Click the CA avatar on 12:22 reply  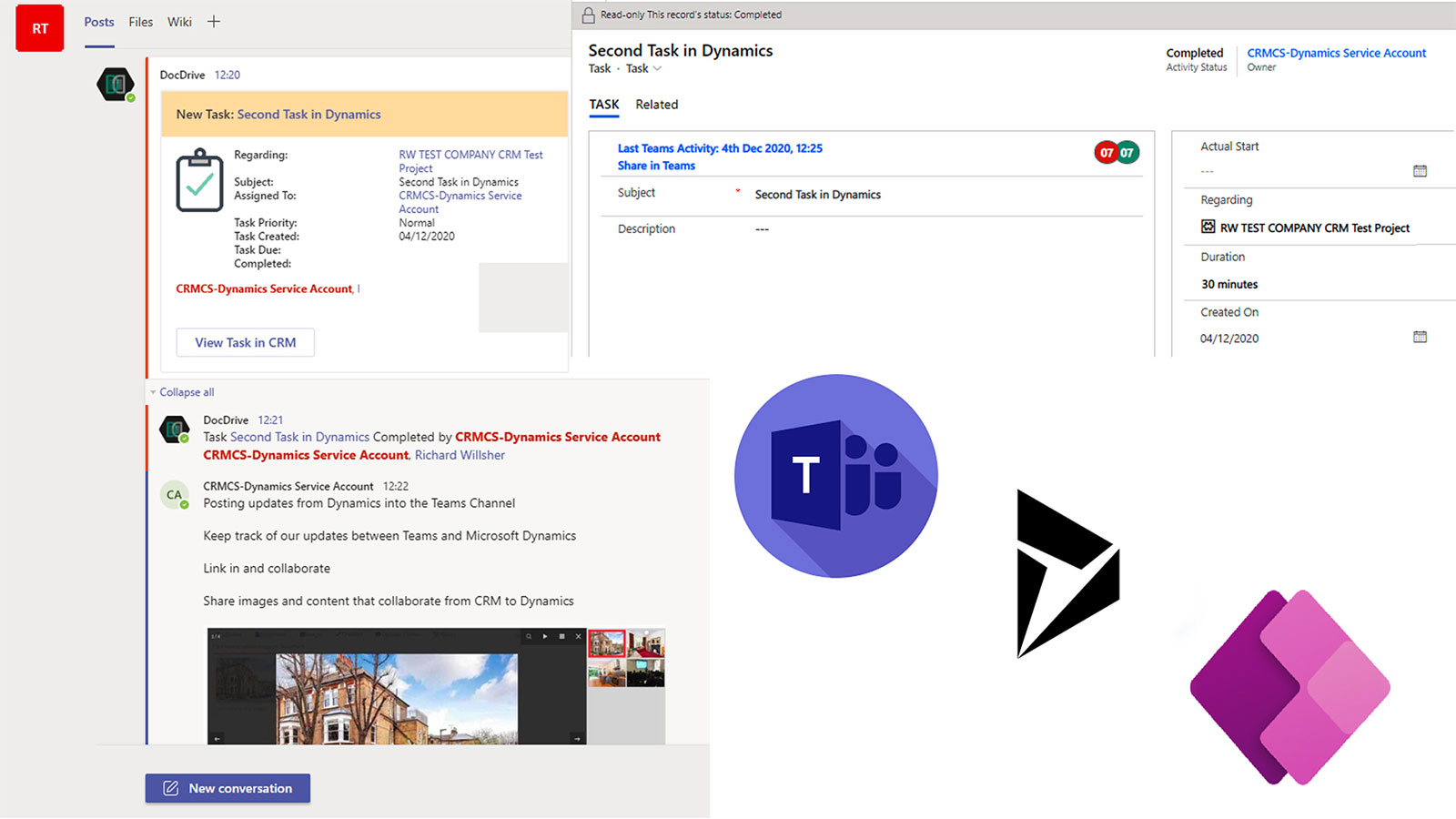tap(174, 495)
